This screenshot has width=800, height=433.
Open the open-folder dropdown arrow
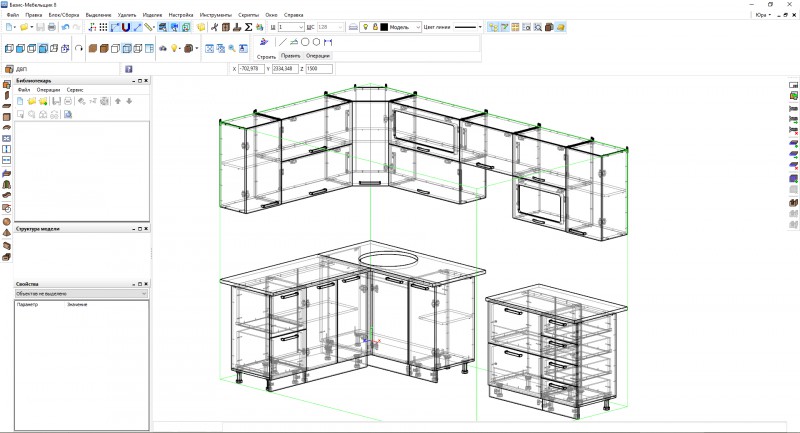(32, 27)
